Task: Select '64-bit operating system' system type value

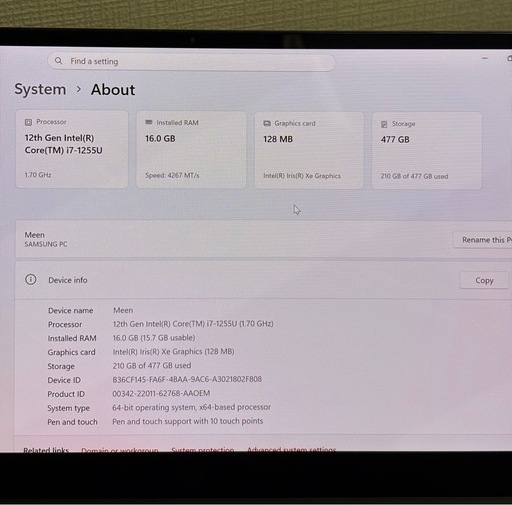Action: (x=191, y=407)
